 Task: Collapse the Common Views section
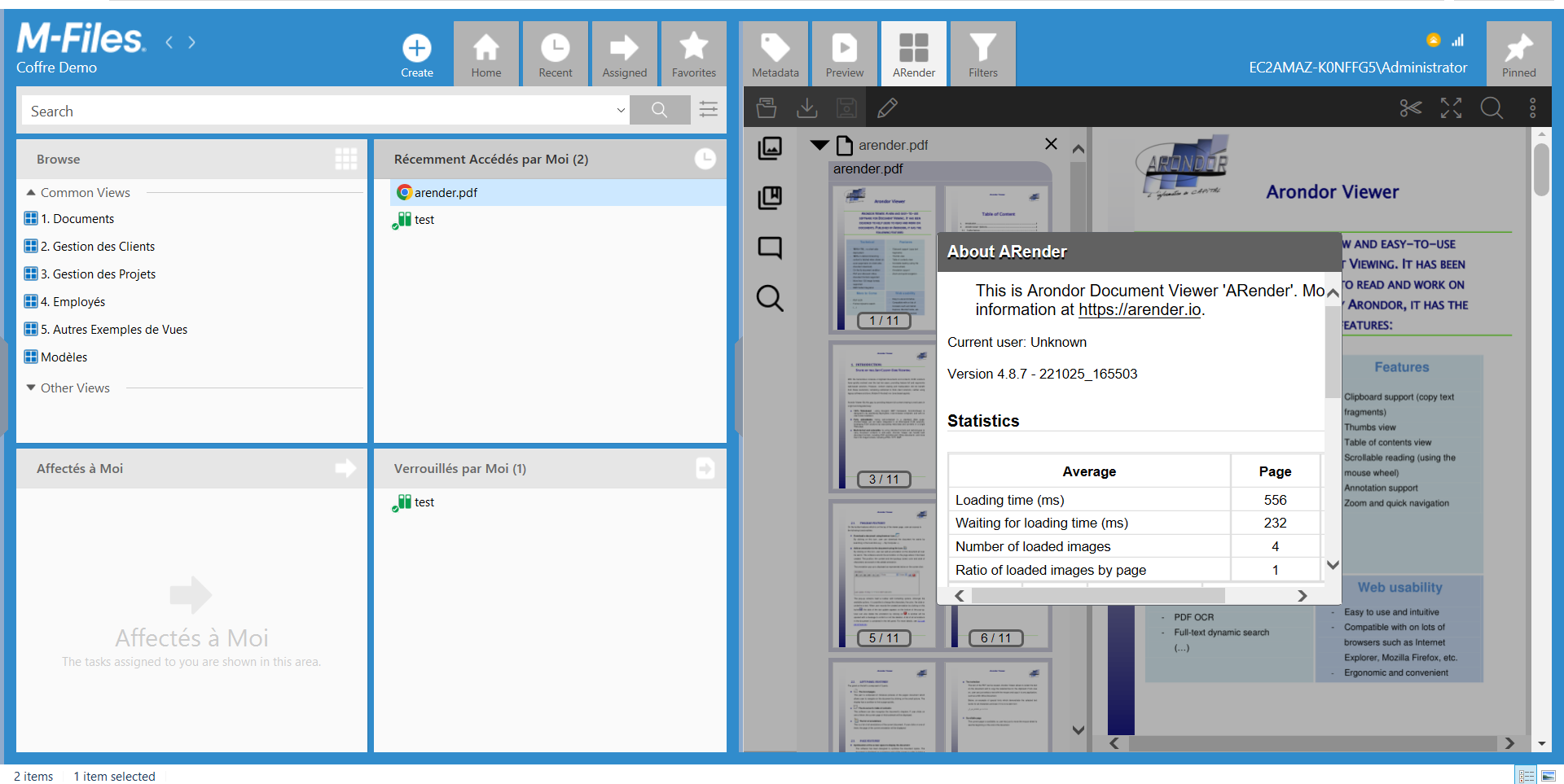(31, 193)
